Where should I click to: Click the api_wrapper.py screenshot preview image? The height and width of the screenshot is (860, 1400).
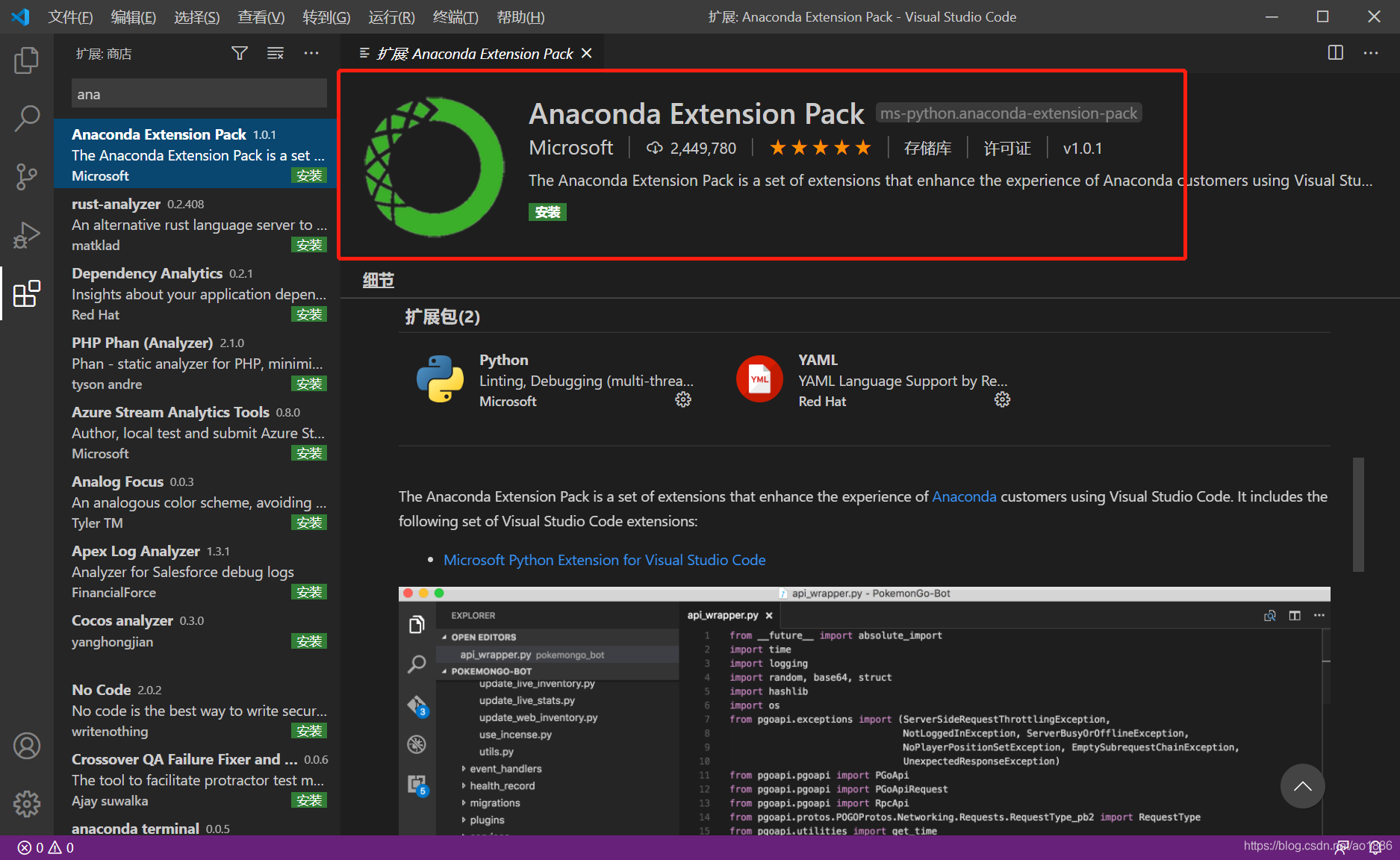[864, 710]
